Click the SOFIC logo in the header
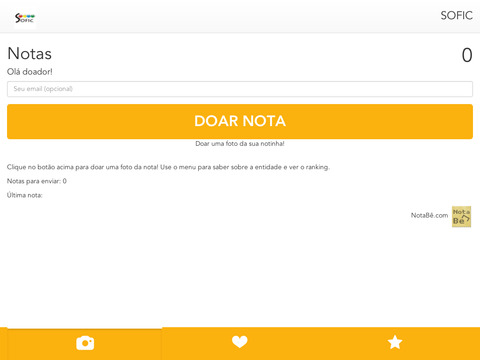 coord(25,18)
